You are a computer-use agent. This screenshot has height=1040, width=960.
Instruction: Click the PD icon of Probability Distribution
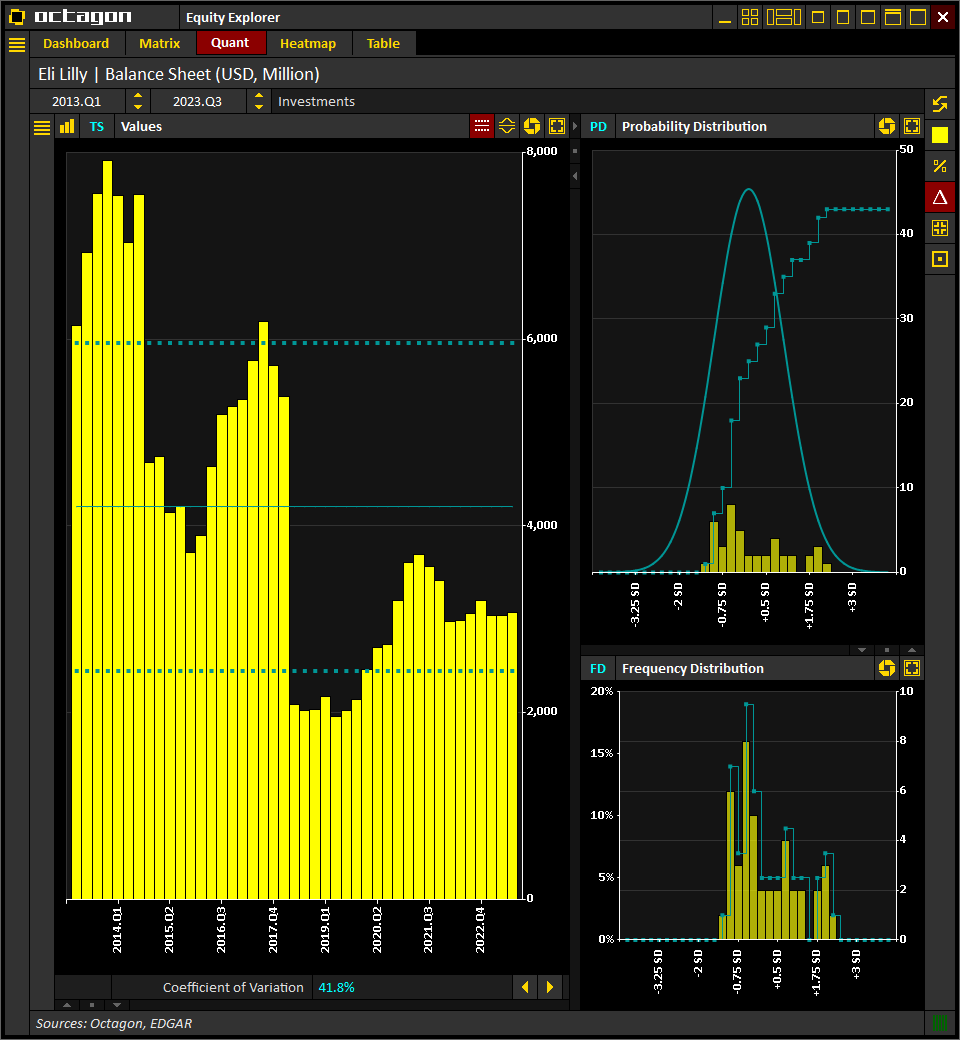pyautogui.click(x=598, y=127)
